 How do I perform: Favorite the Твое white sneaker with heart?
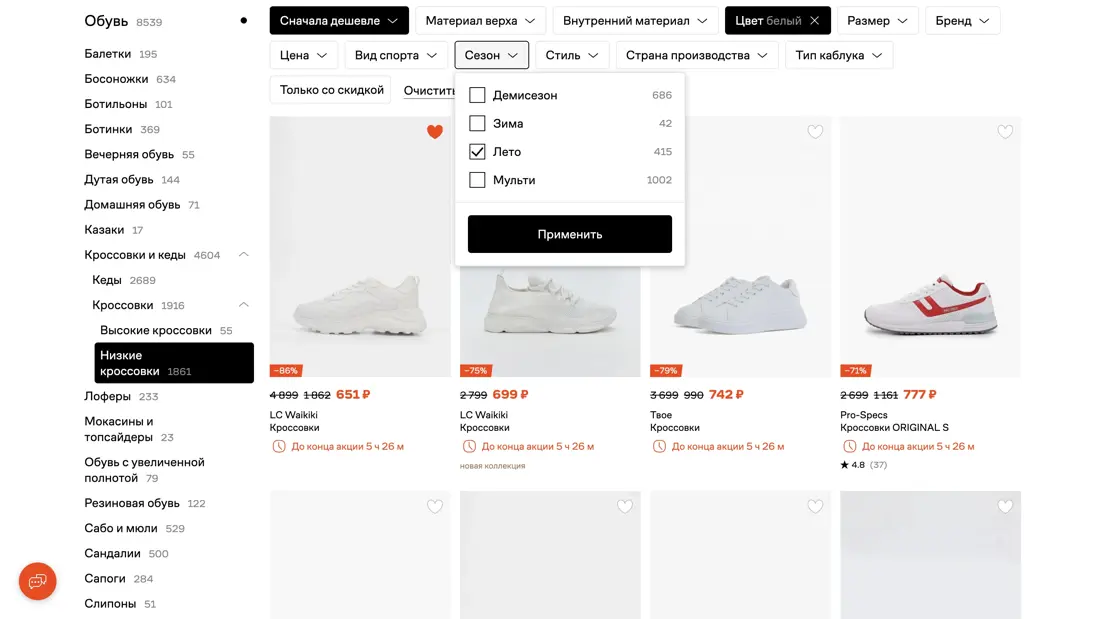point(815,132)
